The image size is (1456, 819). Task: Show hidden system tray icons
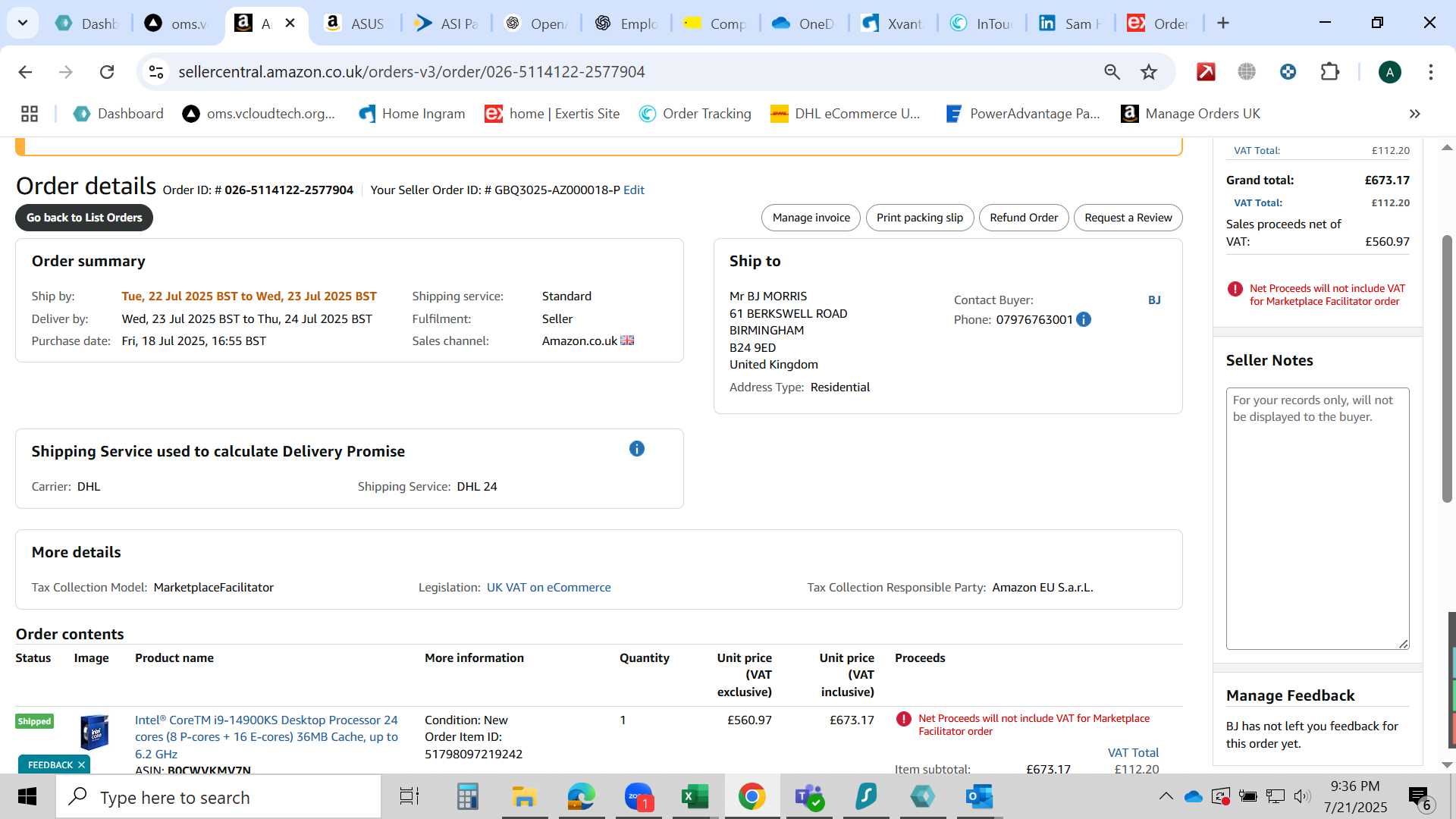pyautogui.click(x=1166, y=796)
